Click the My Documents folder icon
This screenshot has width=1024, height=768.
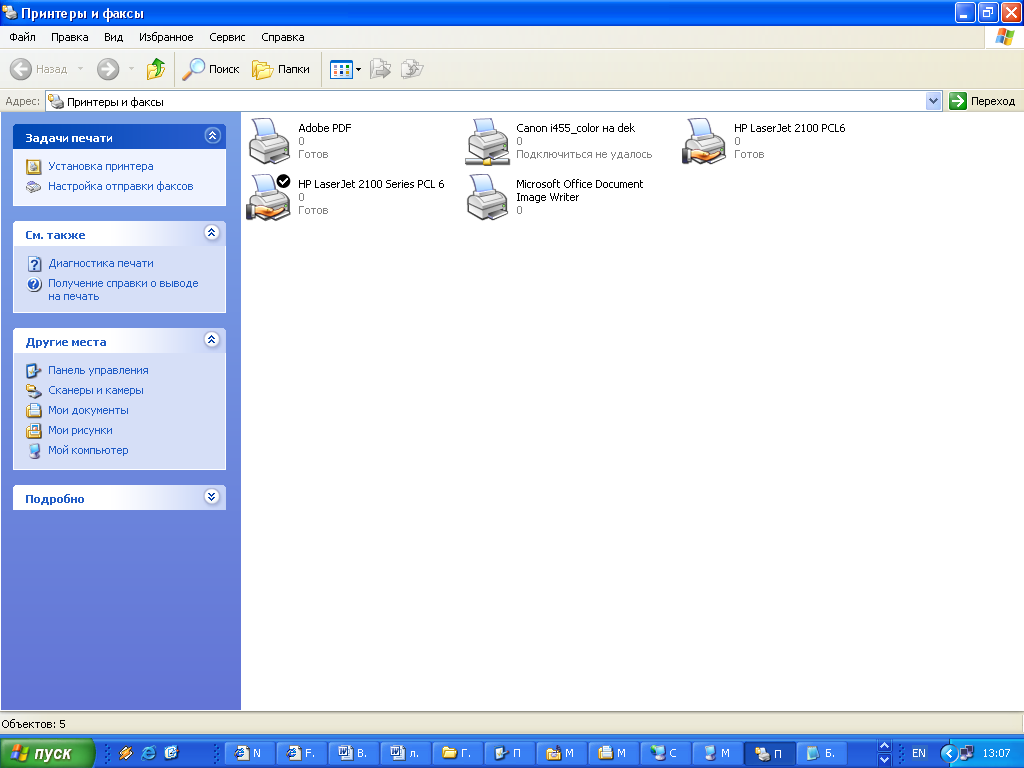point(34,411)
